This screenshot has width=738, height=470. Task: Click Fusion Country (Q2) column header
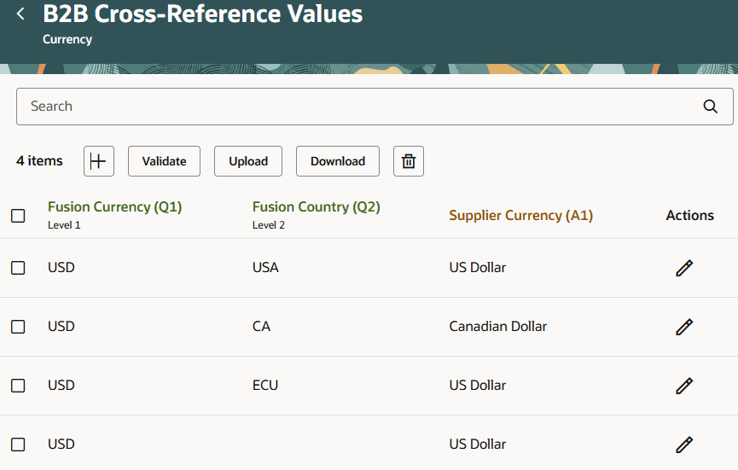pyautogui.click(x=316, y=208)
